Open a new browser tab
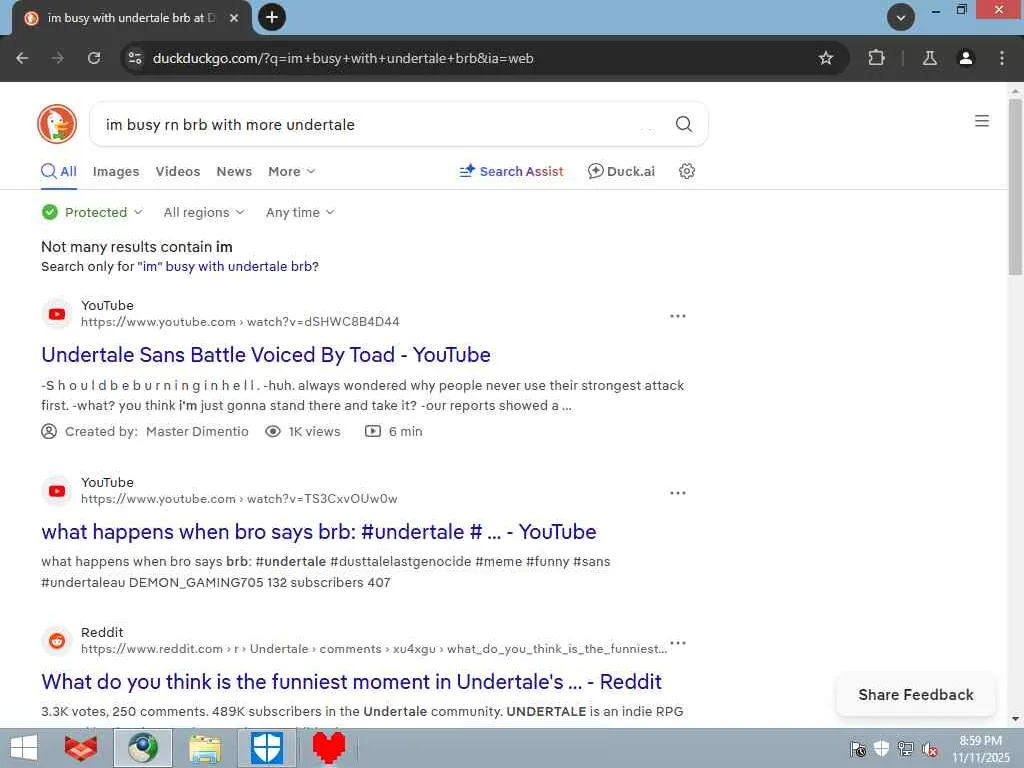The height and width of the screenshot is (768, 1024). pyautogui.click(x=272, y=17)
